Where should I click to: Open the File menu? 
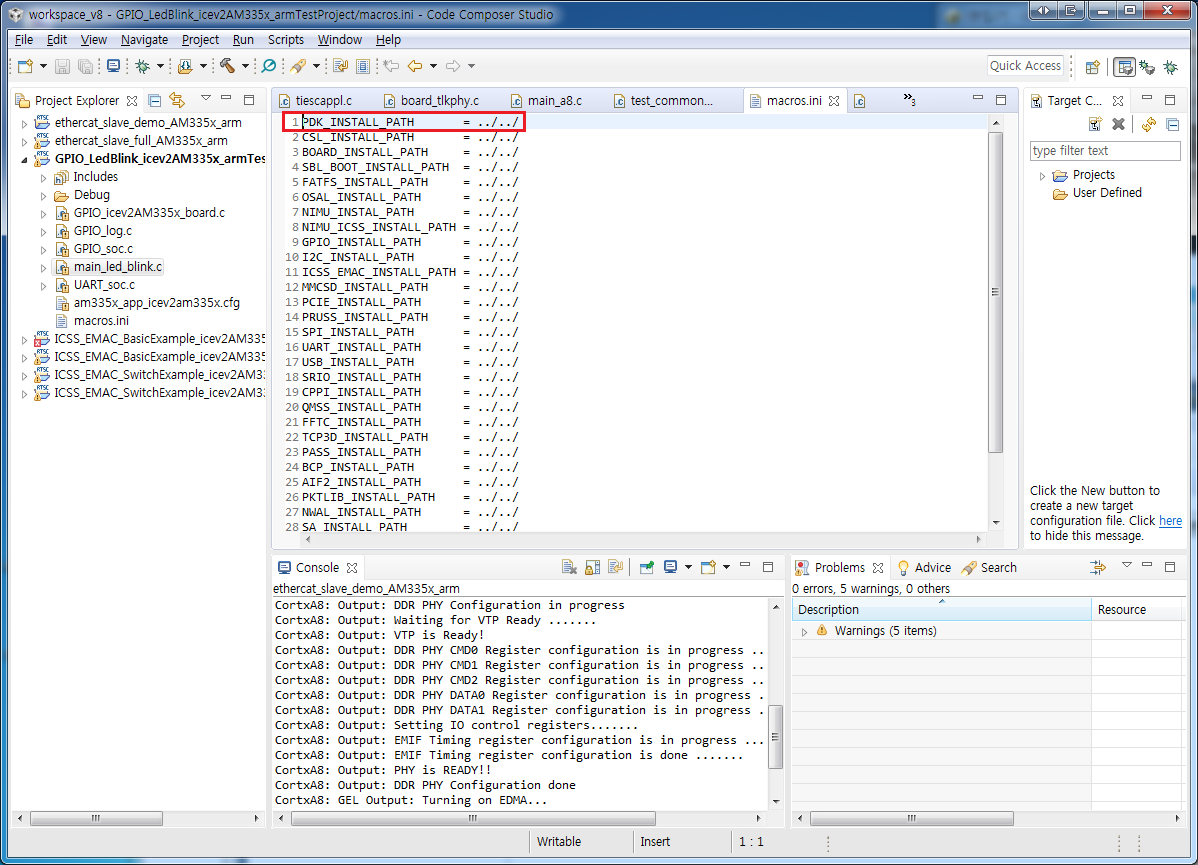[24, 40]
